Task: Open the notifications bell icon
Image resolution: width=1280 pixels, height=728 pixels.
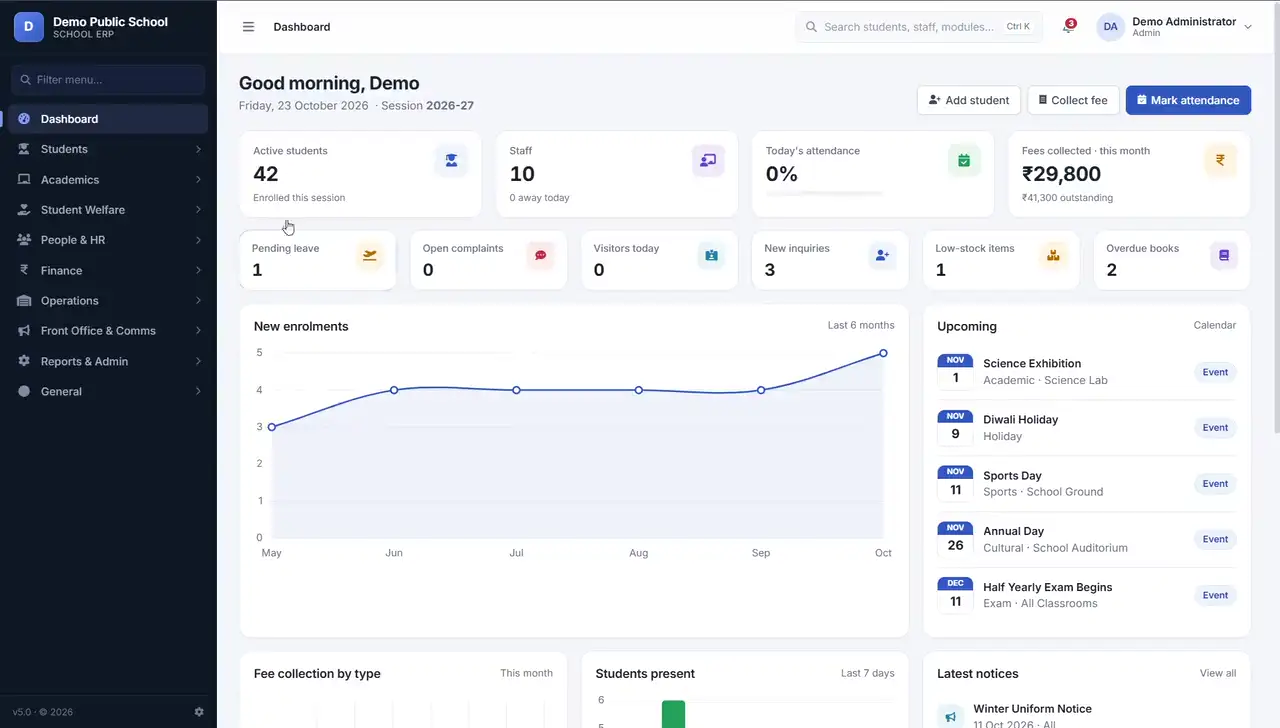Action: [1068, 27]
